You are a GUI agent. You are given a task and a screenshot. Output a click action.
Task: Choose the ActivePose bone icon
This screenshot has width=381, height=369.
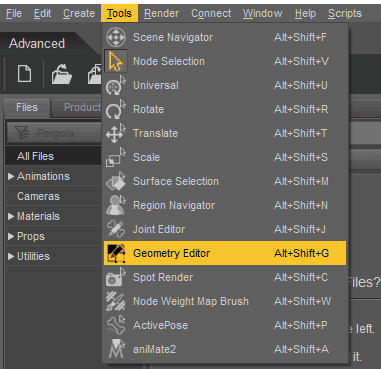pos(116,325)
